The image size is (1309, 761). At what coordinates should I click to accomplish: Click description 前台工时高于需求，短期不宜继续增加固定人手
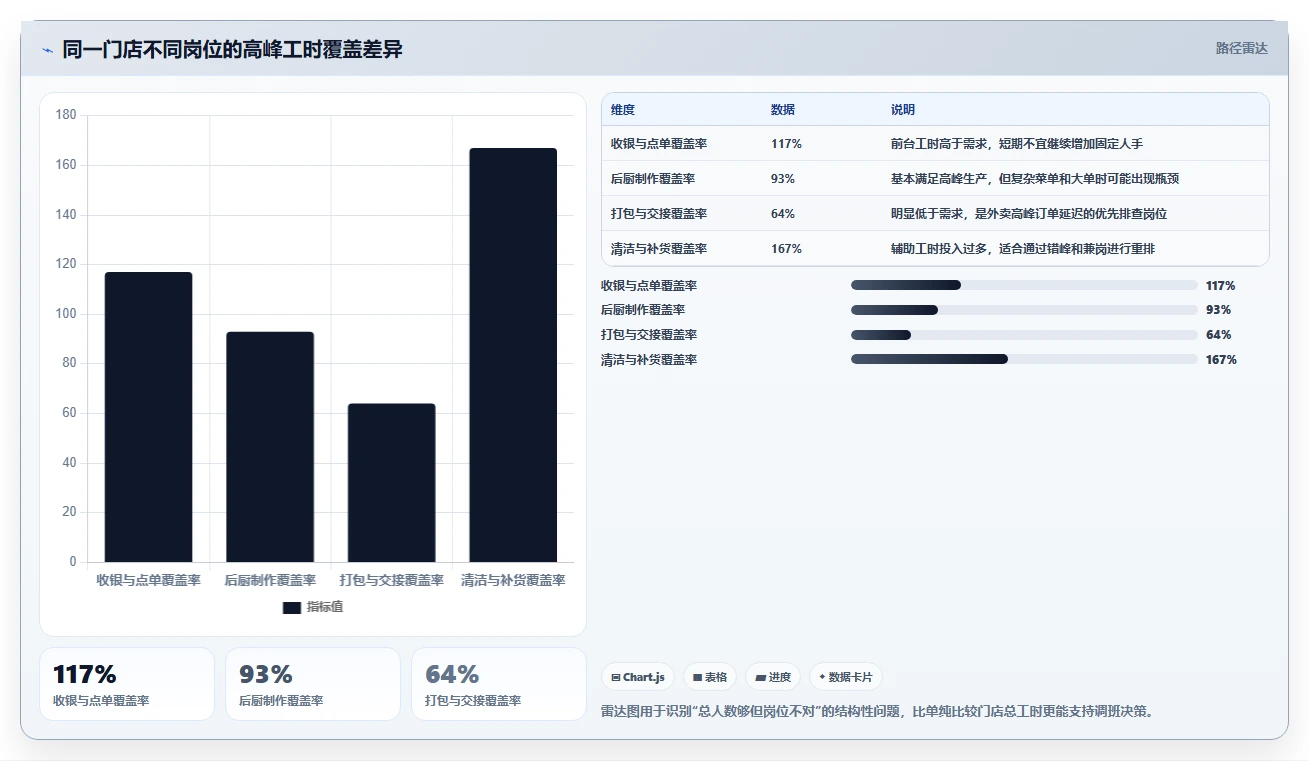1017,144
